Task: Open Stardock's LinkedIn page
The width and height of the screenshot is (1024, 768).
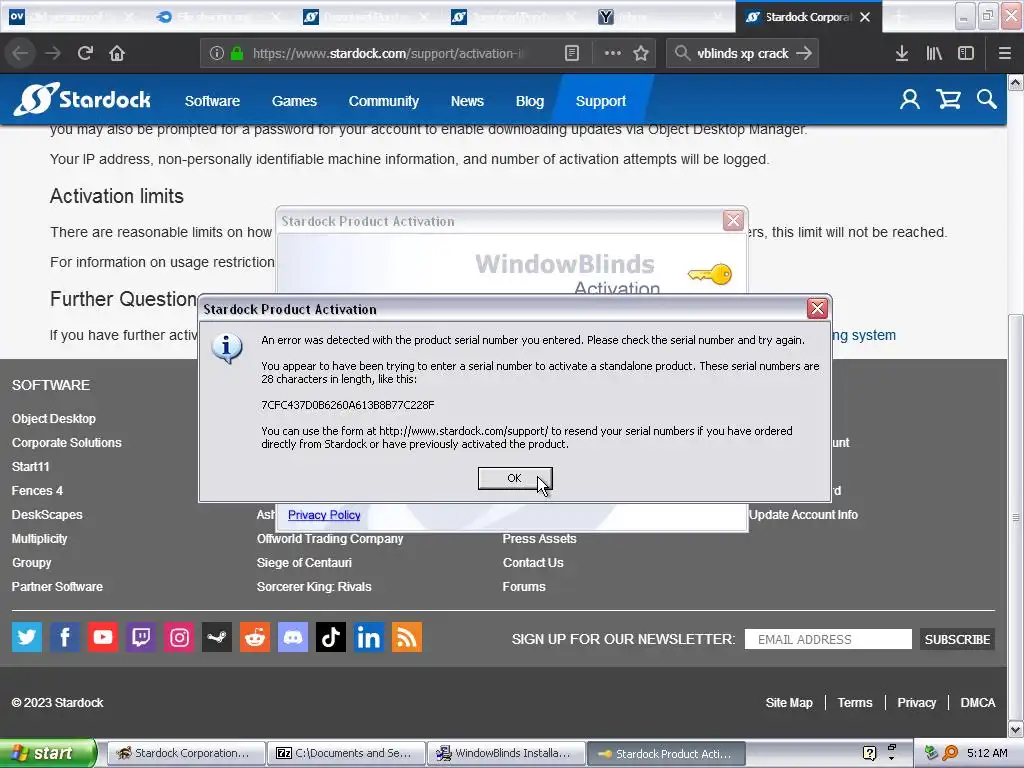Action: coord(368,637)
